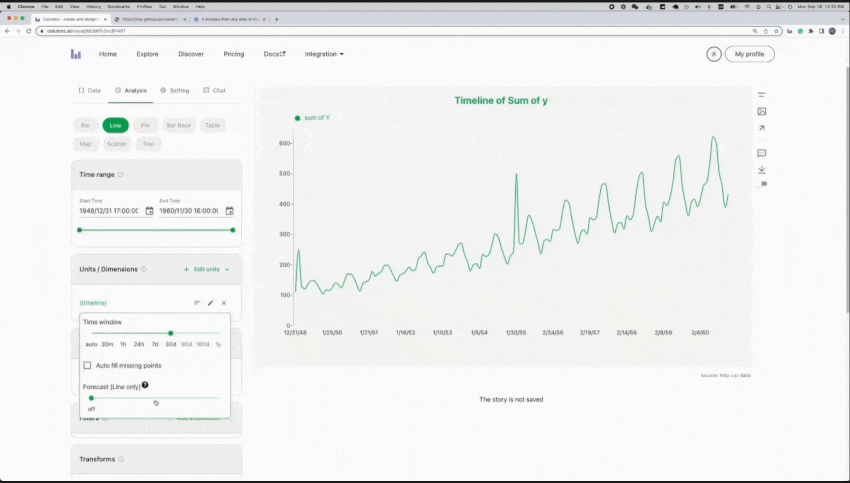850x483 pixels.
Task: Click the share arrow icon beside chart
Action: tap(762, 128)
